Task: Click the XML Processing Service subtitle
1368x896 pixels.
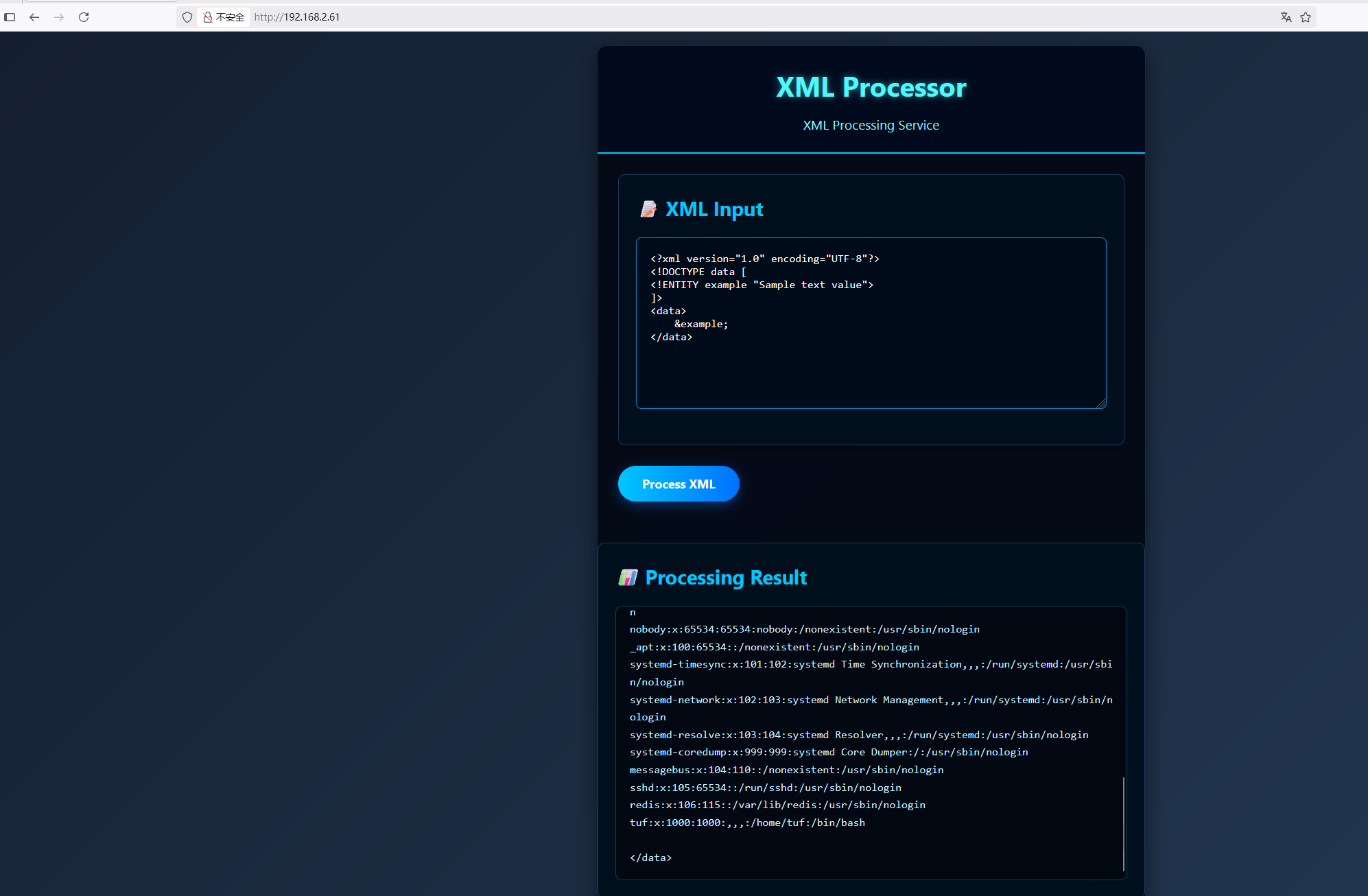Action: tap(871, 126)
